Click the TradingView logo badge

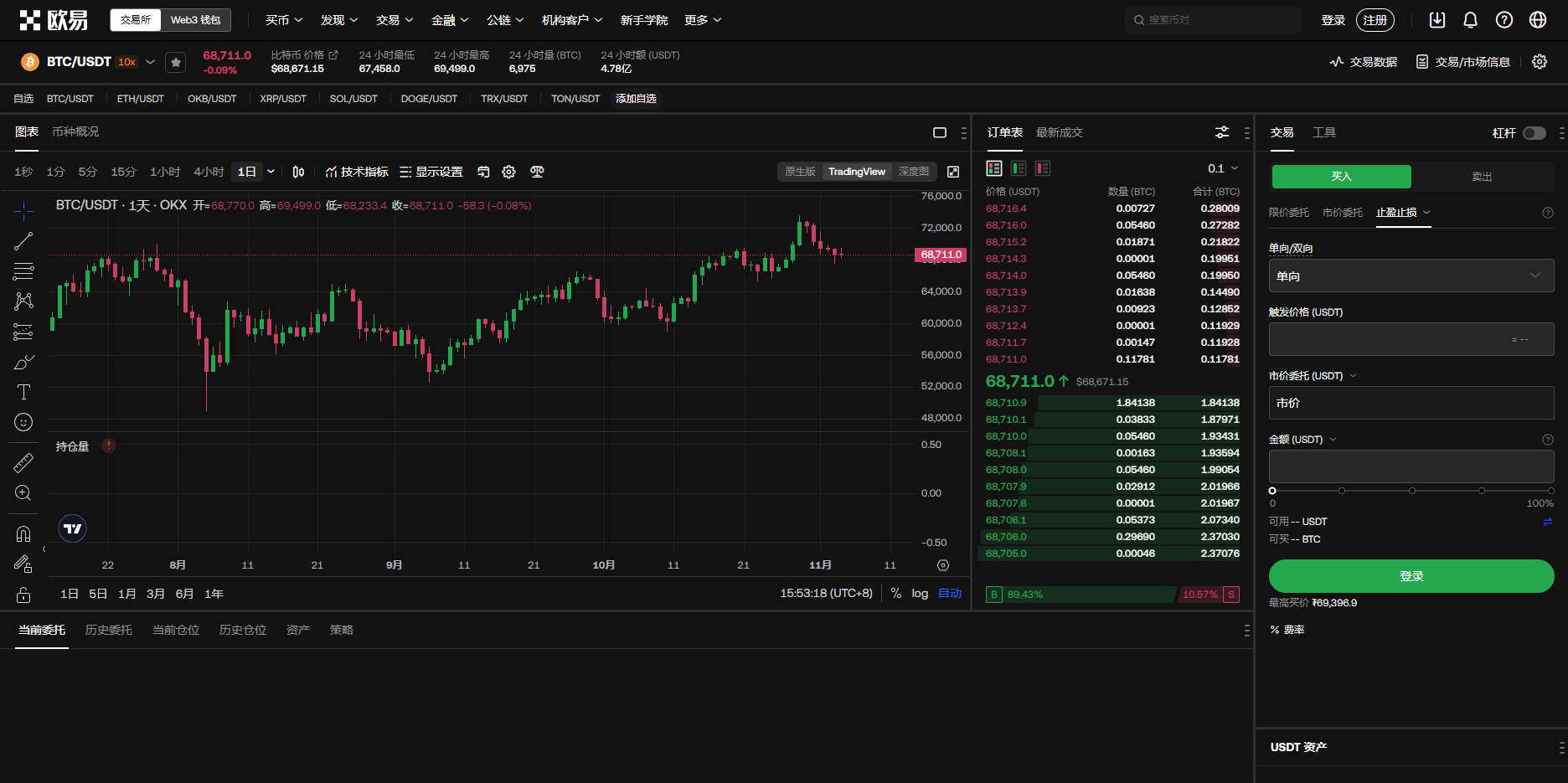73,528
